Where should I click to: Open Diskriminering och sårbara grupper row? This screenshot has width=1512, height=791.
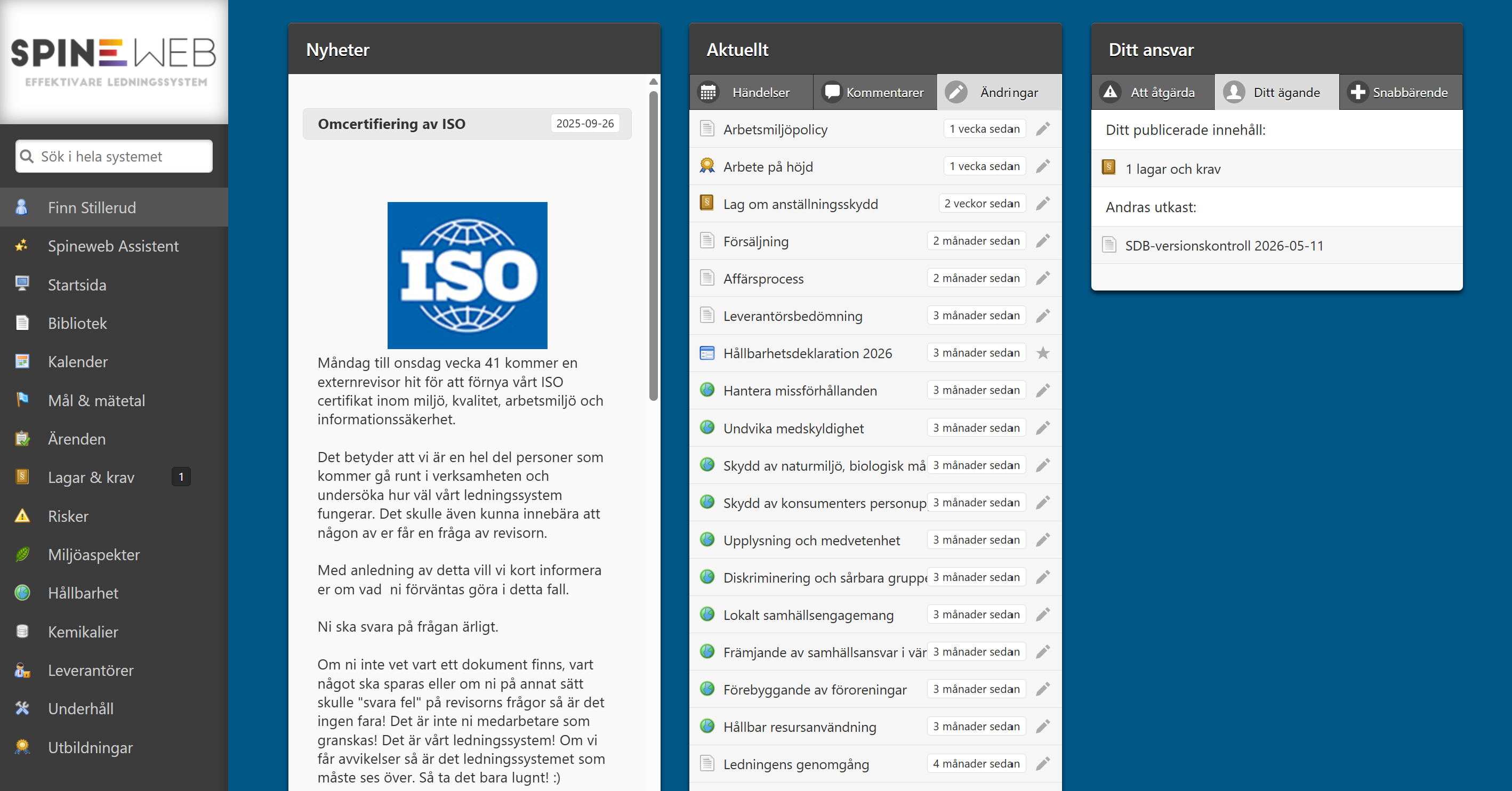[x=875, y=577]
